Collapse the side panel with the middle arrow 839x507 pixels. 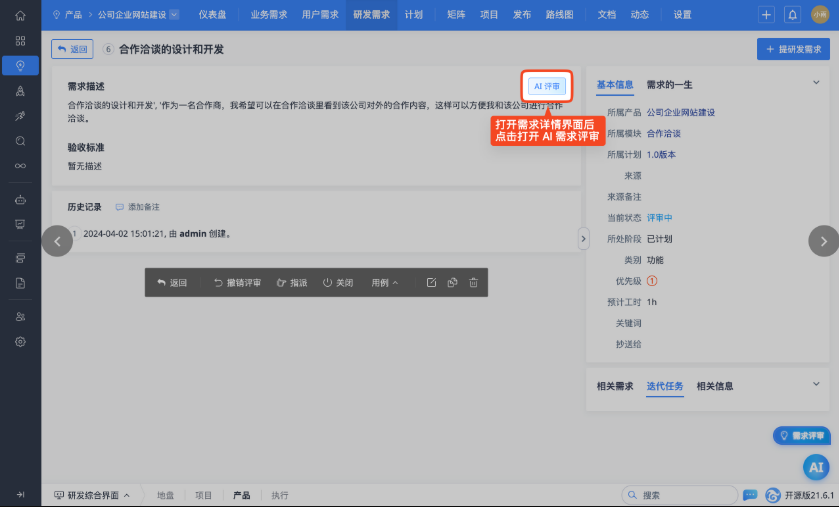coord(584,239)
